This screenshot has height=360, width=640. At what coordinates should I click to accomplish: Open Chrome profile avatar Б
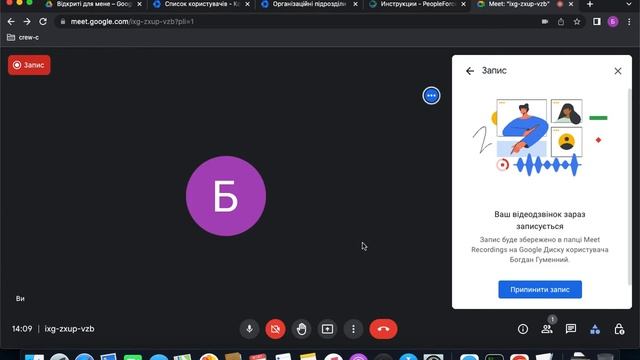pyautogui.click(x=613, y=22)
